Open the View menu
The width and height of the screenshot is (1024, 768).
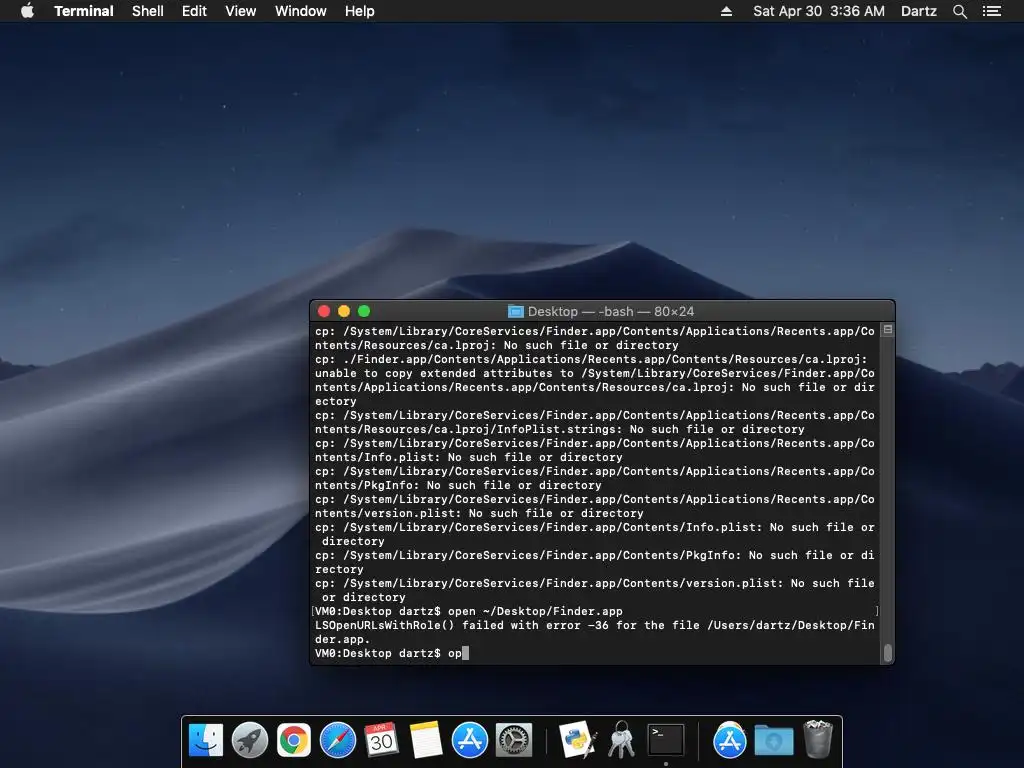click(x=240, y=11)
